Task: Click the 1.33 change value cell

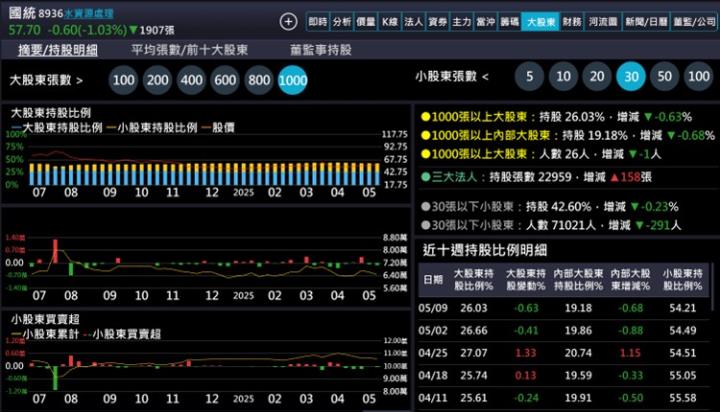Action: pos(526,353)
